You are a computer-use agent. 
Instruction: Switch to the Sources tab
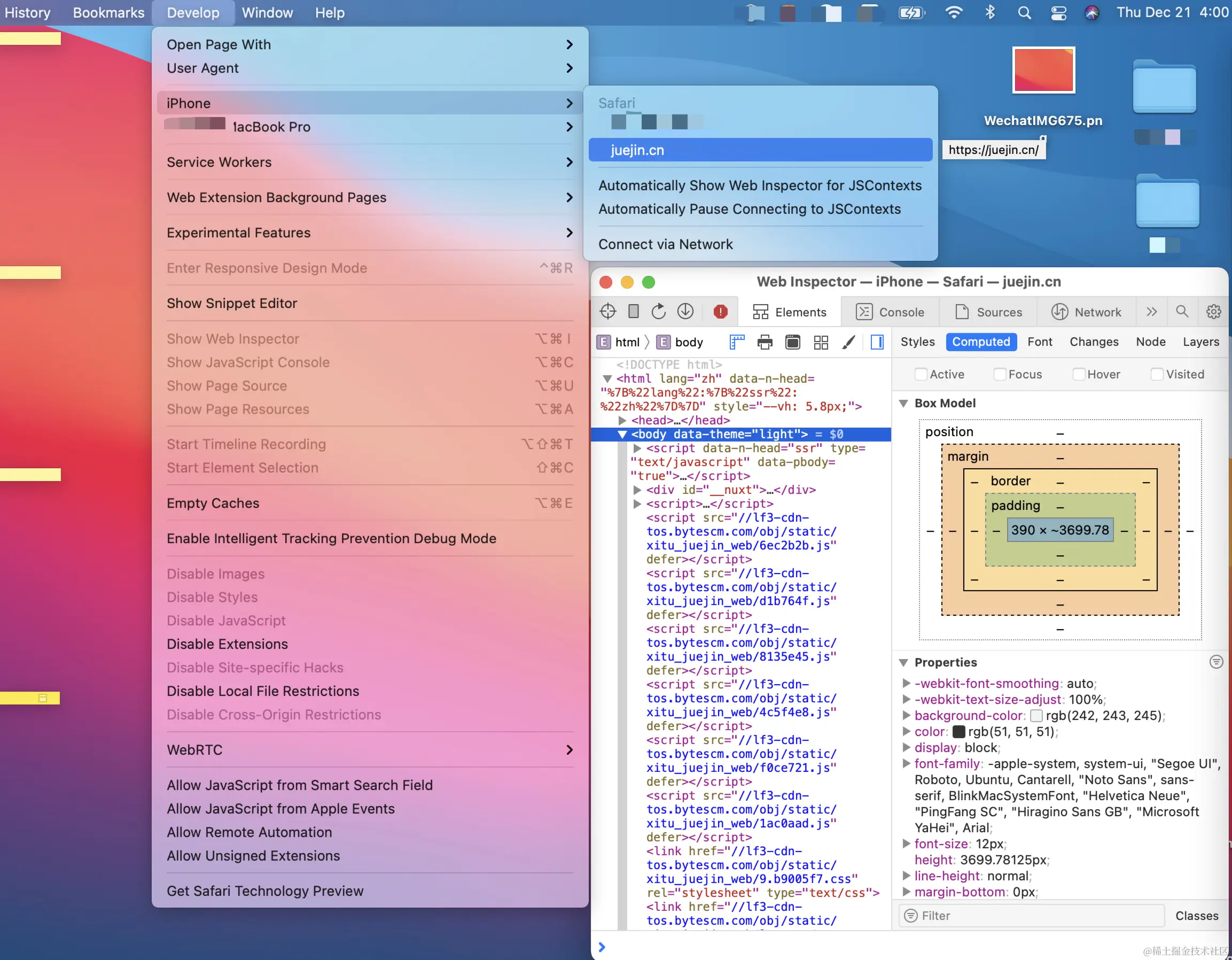(x=988, y=312)
